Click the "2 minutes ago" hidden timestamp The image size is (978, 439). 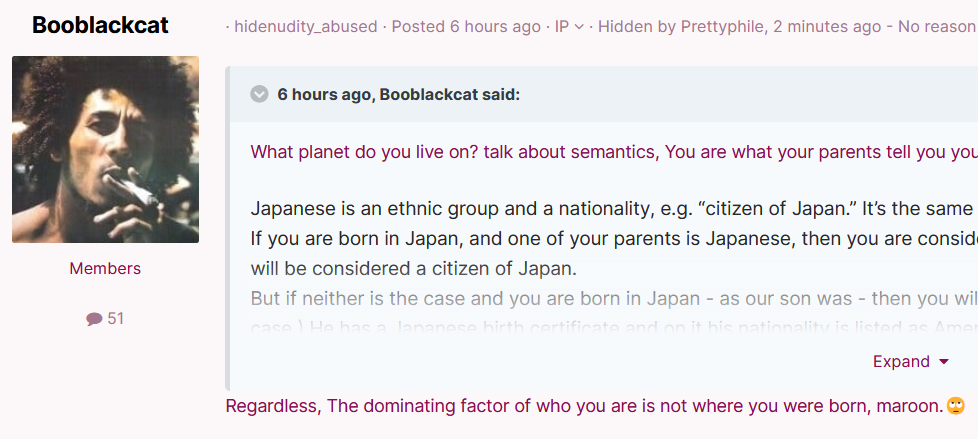827,27
